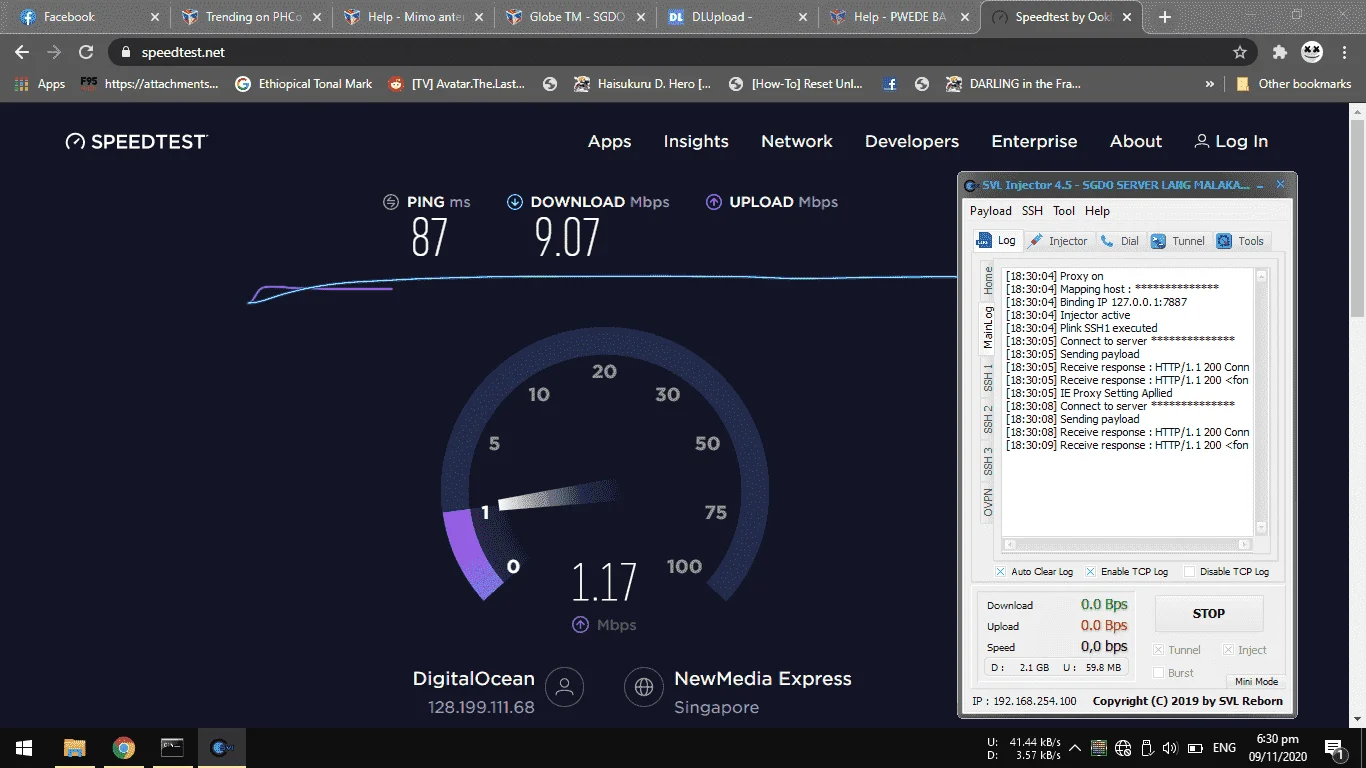The width and height of the screenshot is (1366, 768).
Task: Open the Tool menu
Action: pyautogui.click(x=1064, y=211)
